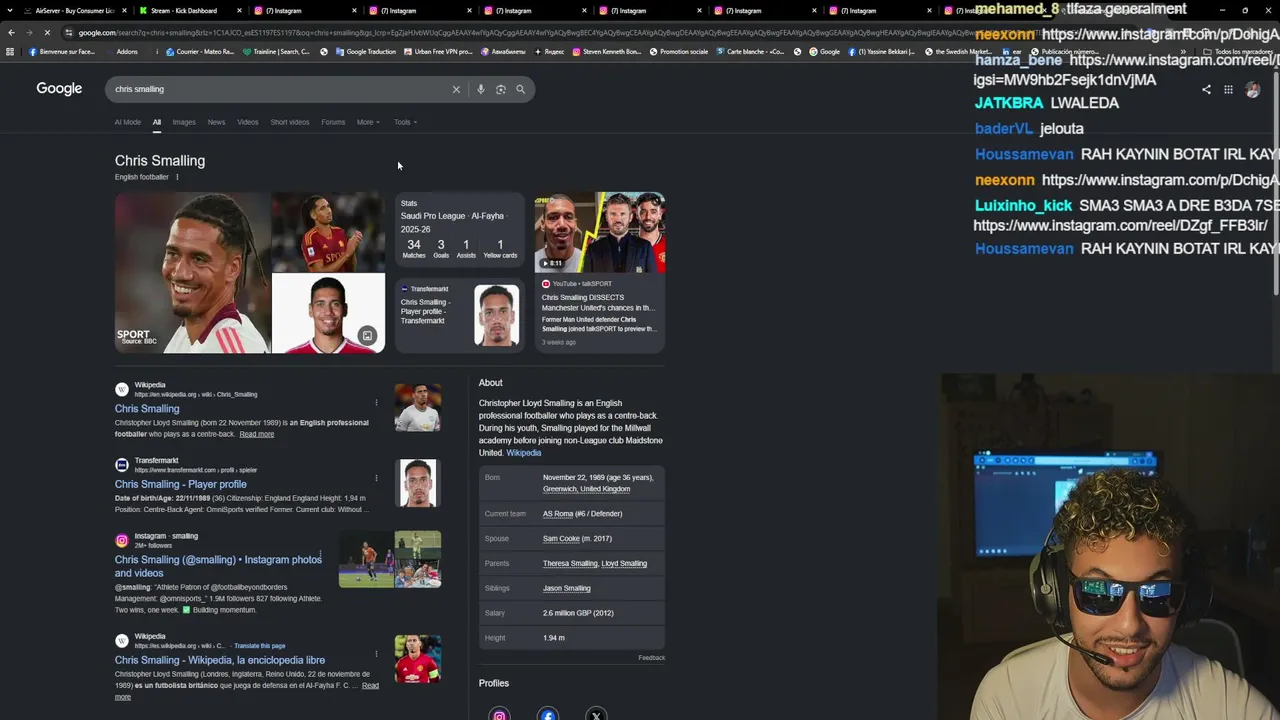
Task: Open 'Chris Smalling' Wikipedia result link
Action: (x=147, y=409)
